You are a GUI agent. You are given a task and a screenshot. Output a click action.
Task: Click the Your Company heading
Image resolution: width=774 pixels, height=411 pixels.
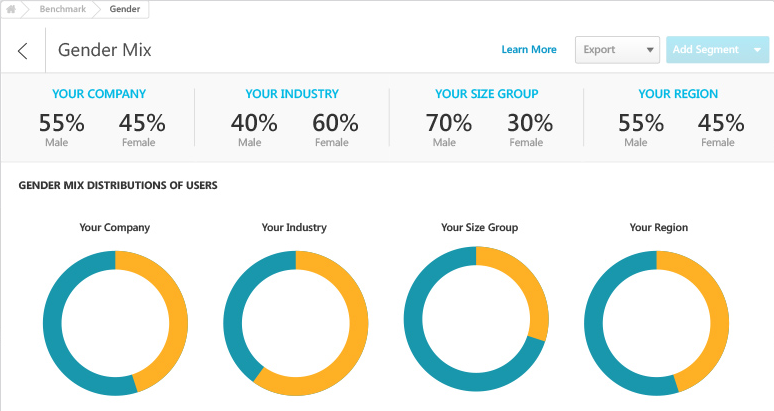coord(99,94)
